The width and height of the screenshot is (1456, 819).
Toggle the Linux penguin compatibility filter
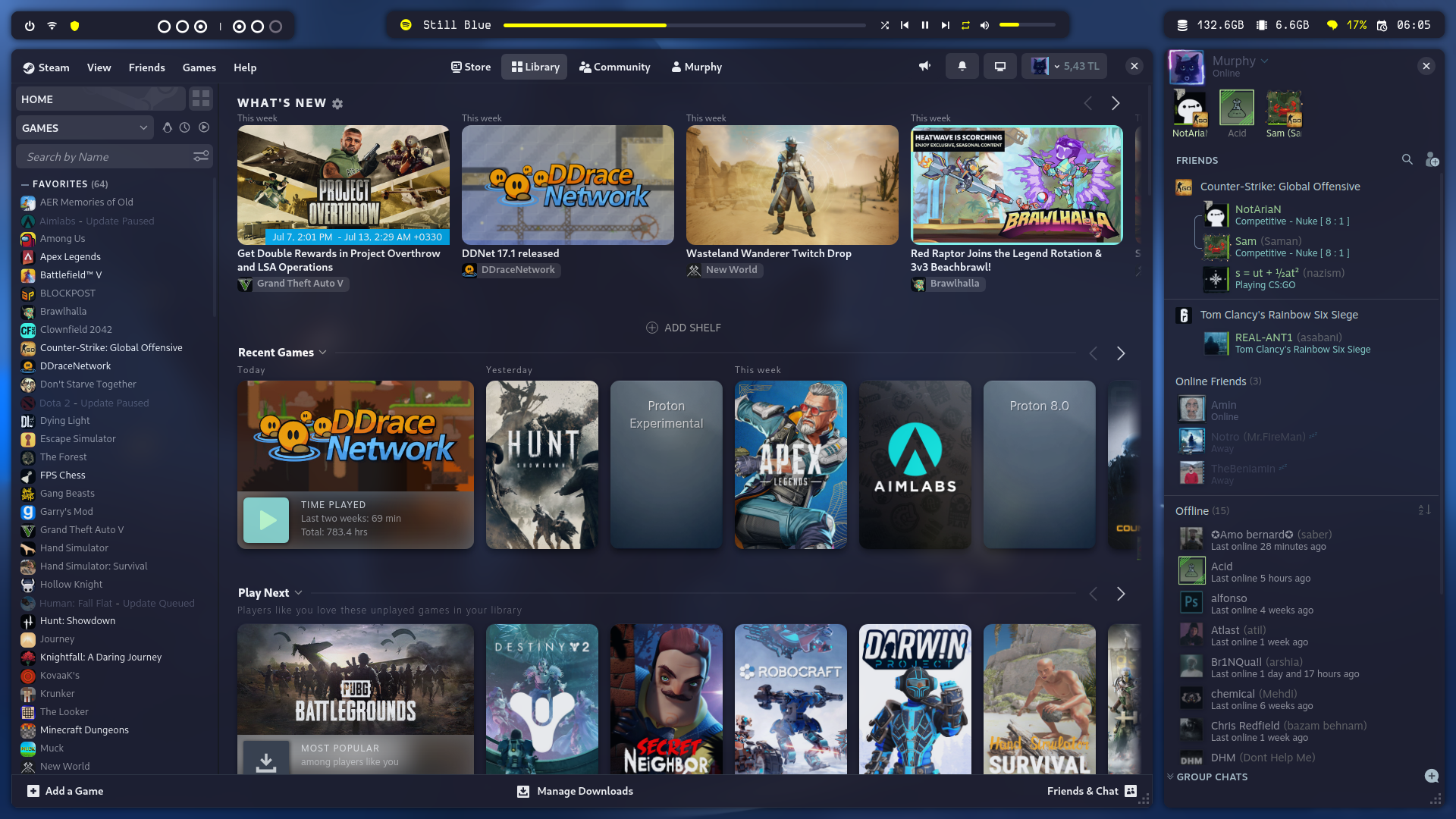pos(168,127)
